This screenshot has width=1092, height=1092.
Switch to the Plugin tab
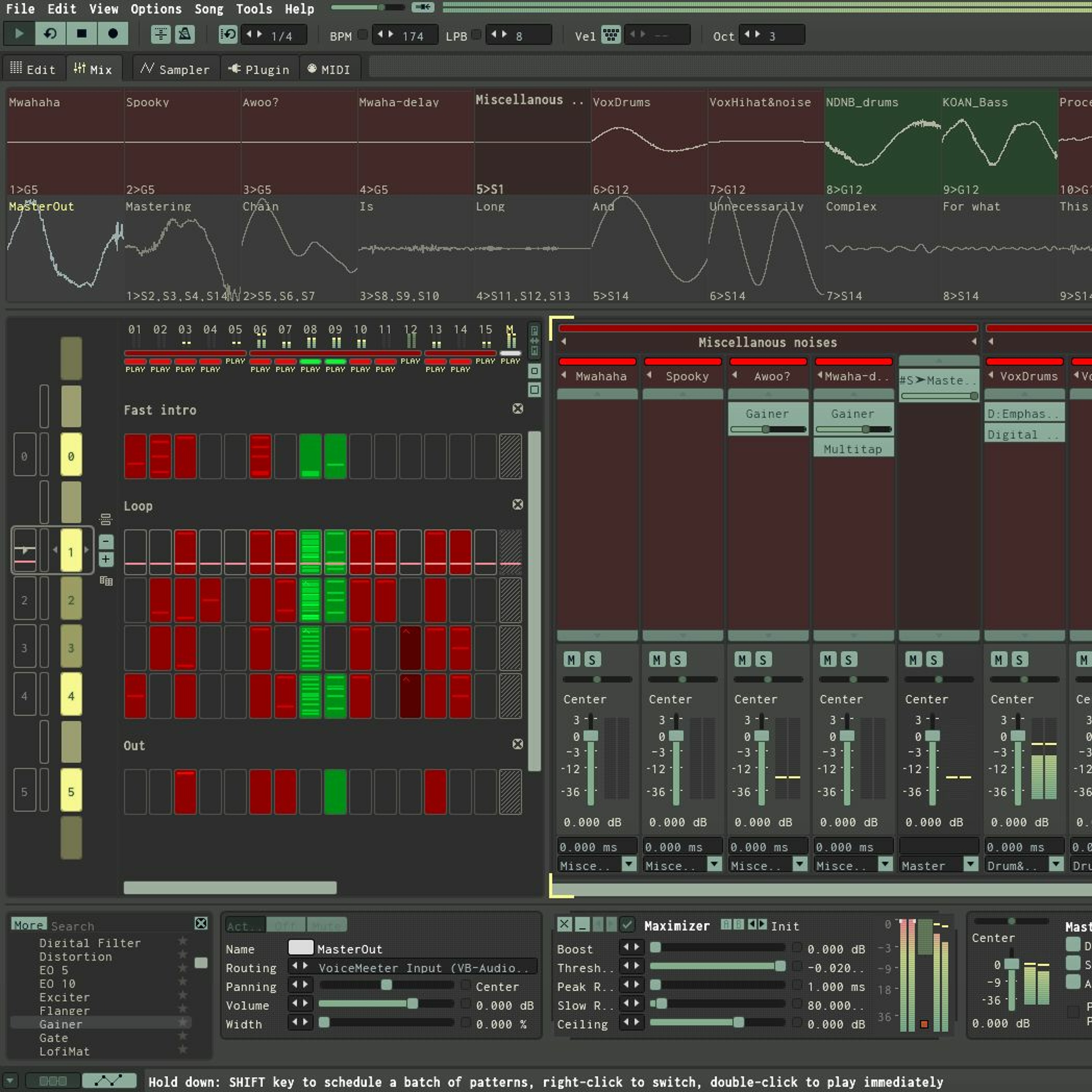[x=260, y=69]
